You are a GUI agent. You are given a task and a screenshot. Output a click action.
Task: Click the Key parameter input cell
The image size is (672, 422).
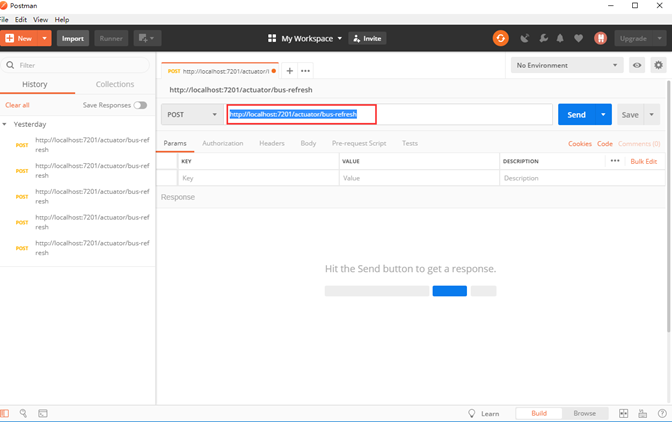258,178
